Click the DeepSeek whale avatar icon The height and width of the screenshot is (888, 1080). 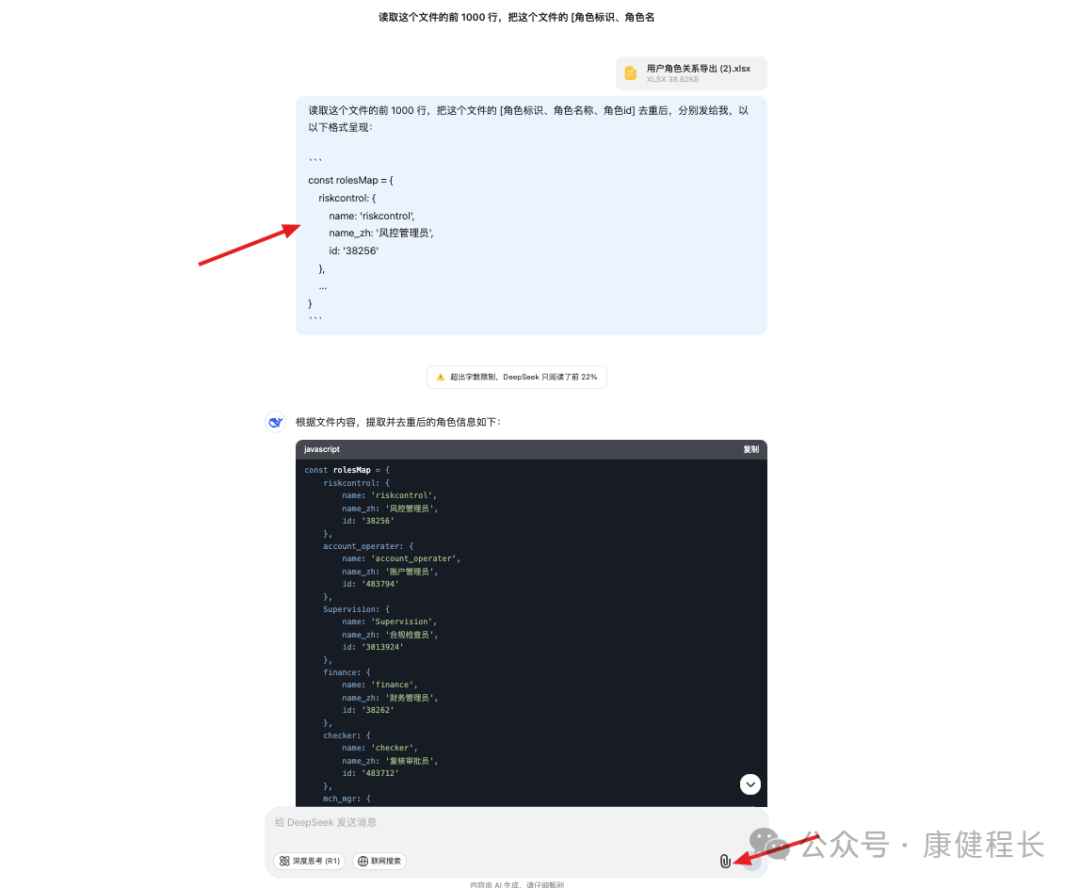tap(276, 422)
